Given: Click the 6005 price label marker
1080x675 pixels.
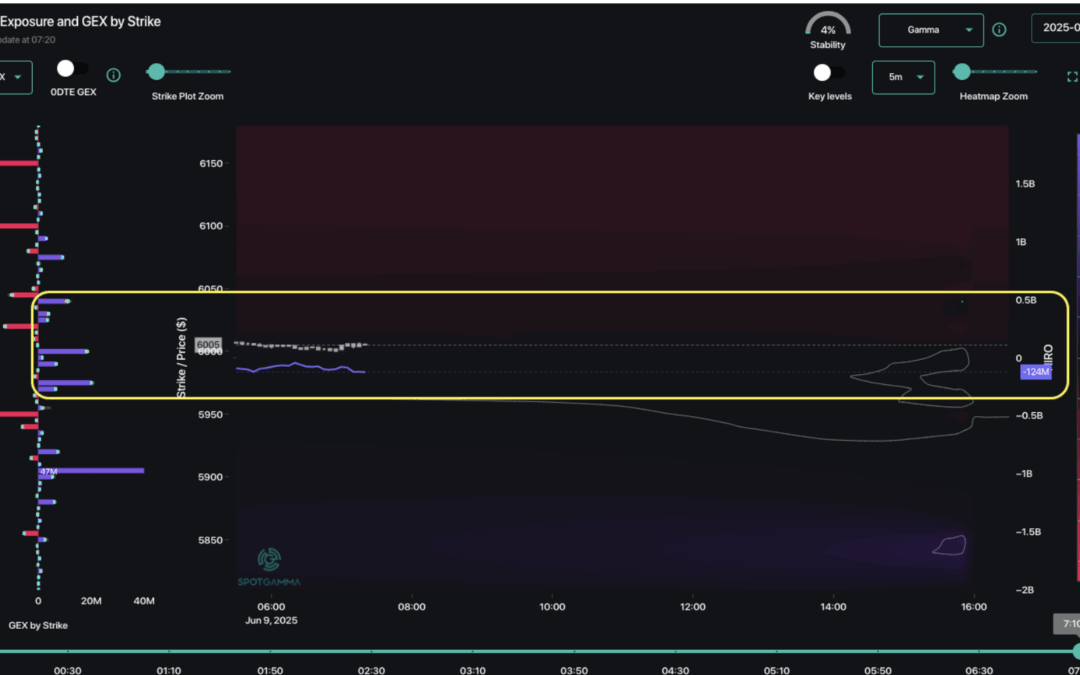Looking at the screenshot, I should [x=208, y=344].
